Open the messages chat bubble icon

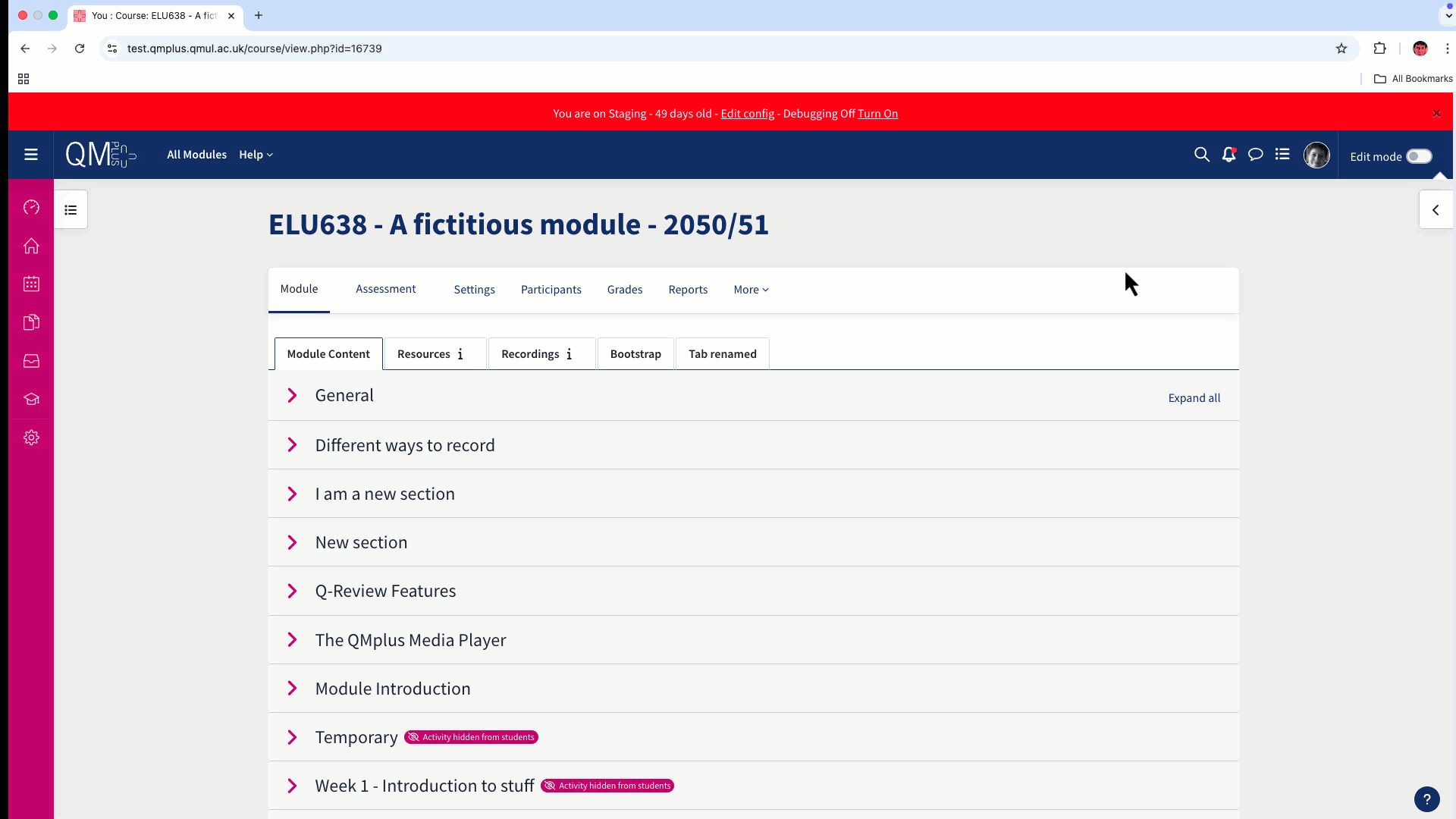pyautogui.click(x=1256, y=154)
